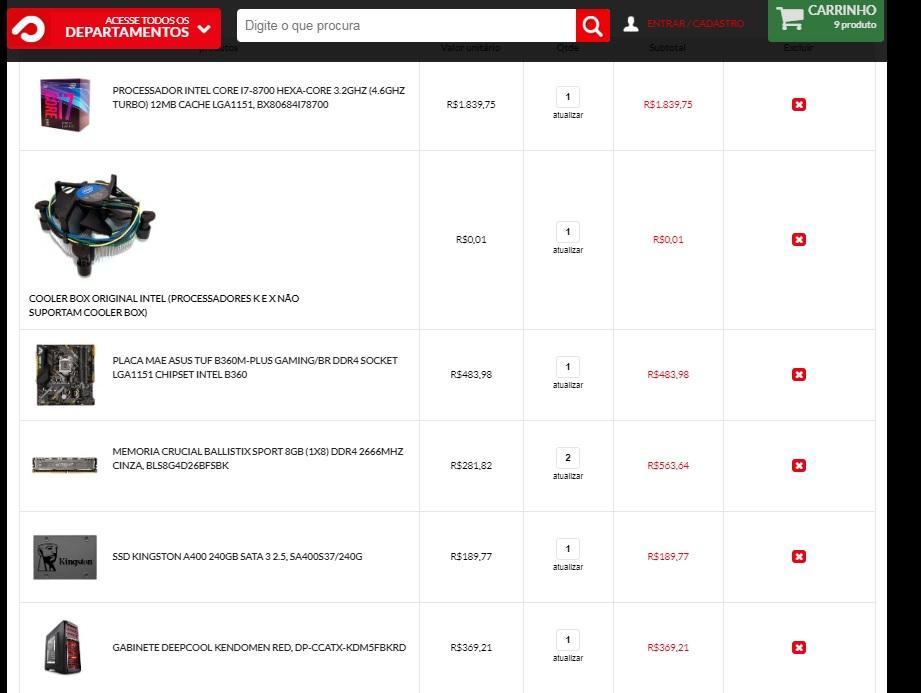Viewport: 921px width, 693px height.
Task: Open the Gabinete Deepcool Kendomen Red title
Action: (259, 647)
